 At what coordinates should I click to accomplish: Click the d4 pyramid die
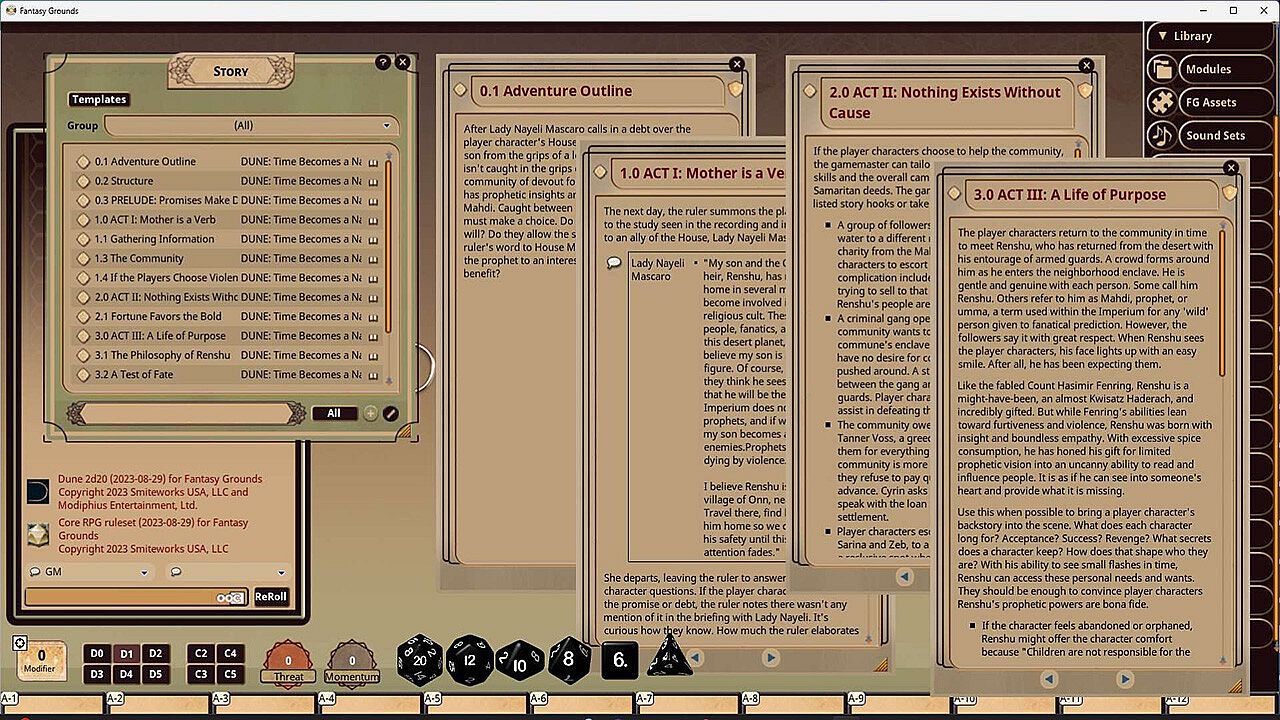click(x=669, y=656)
